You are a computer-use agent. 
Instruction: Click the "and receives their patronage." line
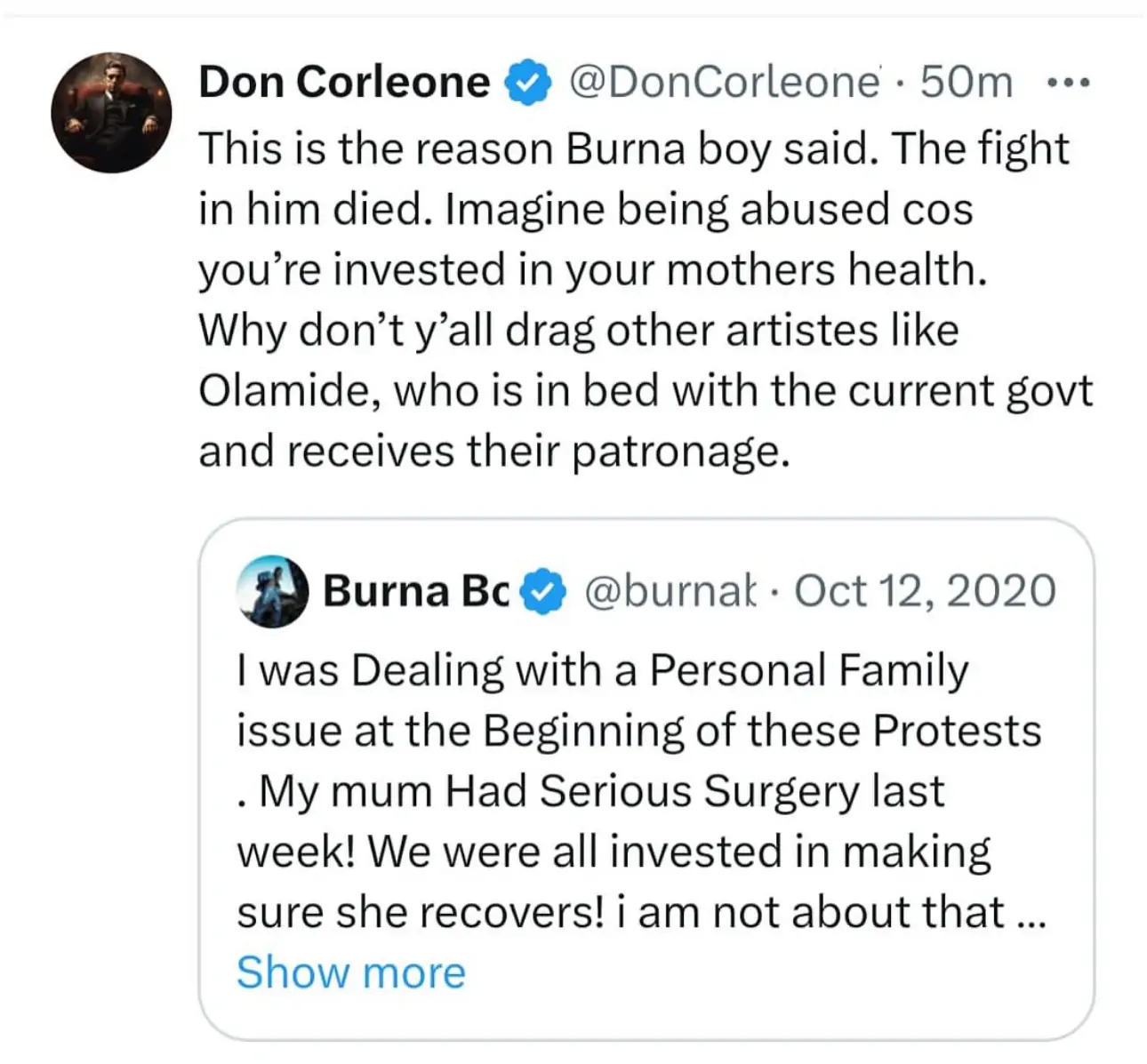(x=493, y=452)
